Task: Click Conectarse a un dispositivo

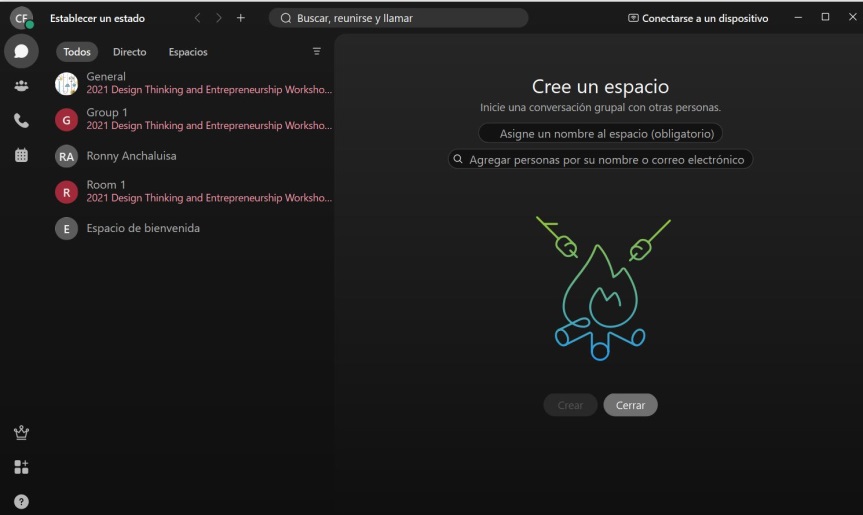Action: [x=698, y=18]
